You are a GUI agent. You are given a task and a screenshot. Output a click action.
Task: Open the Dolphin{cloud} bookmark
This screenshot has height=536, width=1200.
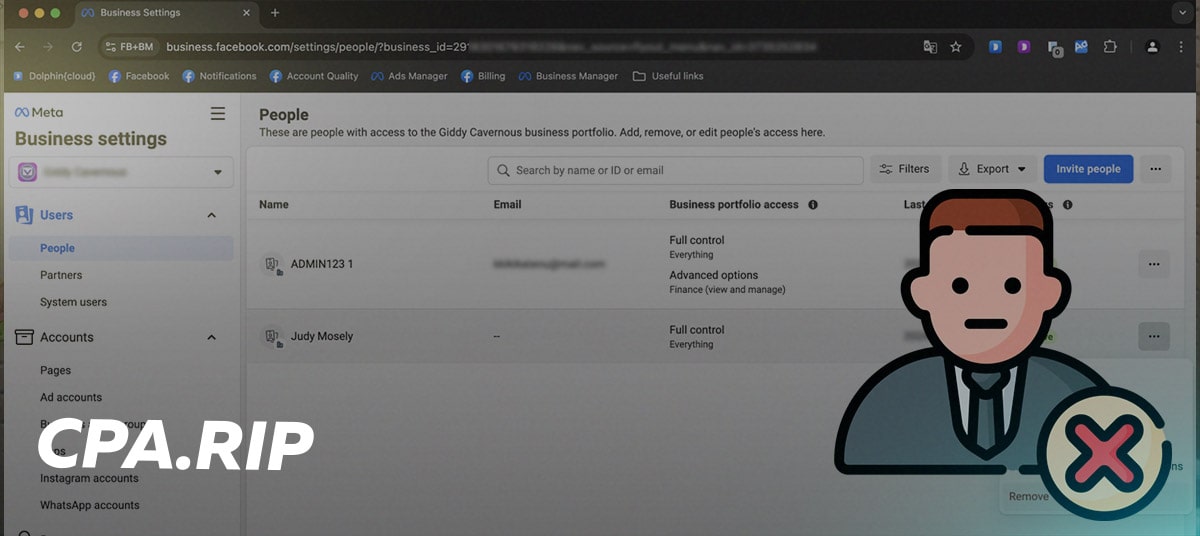coord(54,76)
